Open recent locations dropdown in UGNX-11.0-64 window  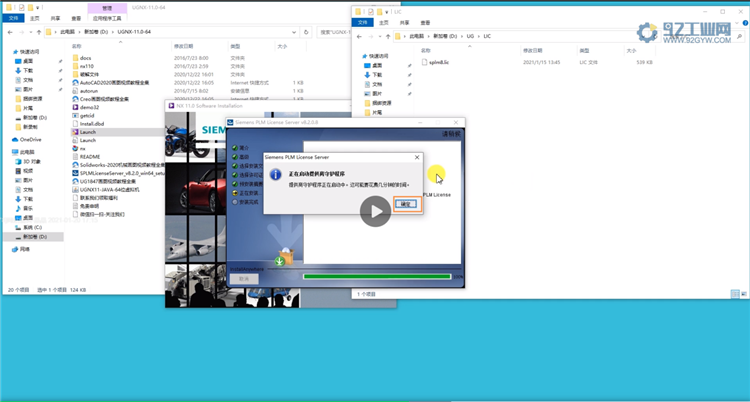click(x=30, y=32)
